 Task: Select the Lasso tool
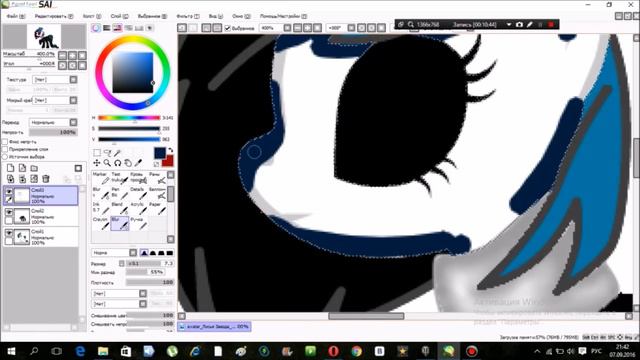(107, 153)
